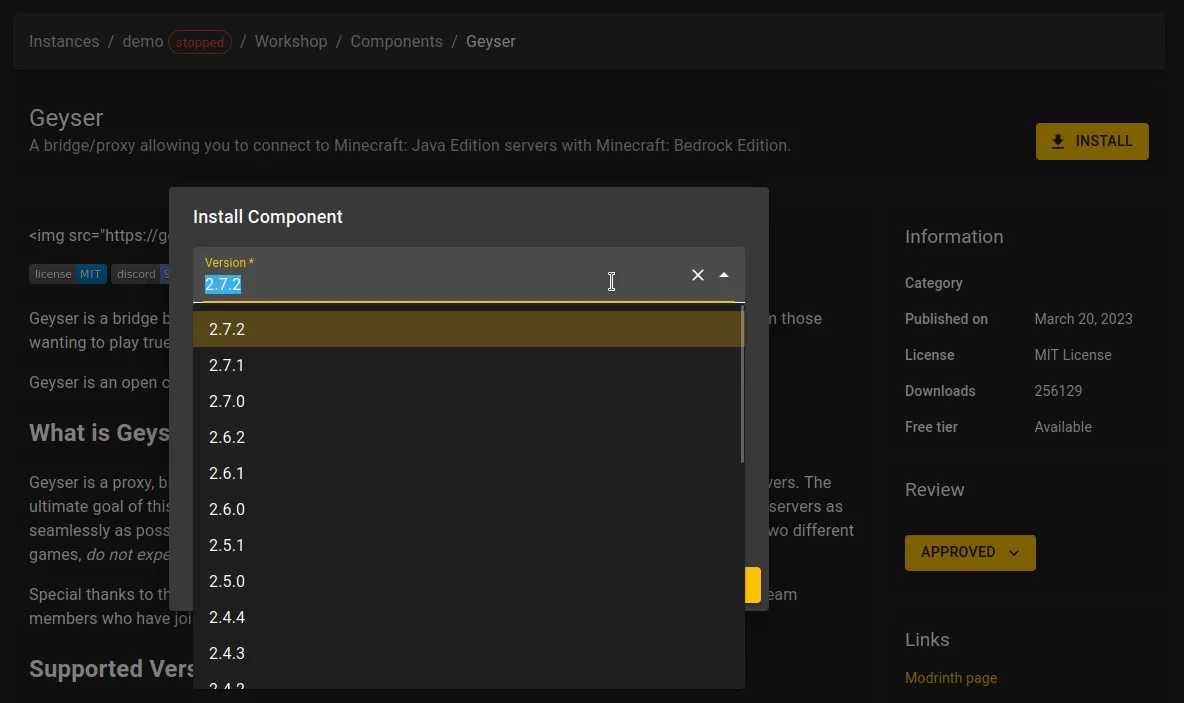The height and width of the screenshot is (703, 1184).
Task: Choose version 2.6.2
Action: coord(467,437)
